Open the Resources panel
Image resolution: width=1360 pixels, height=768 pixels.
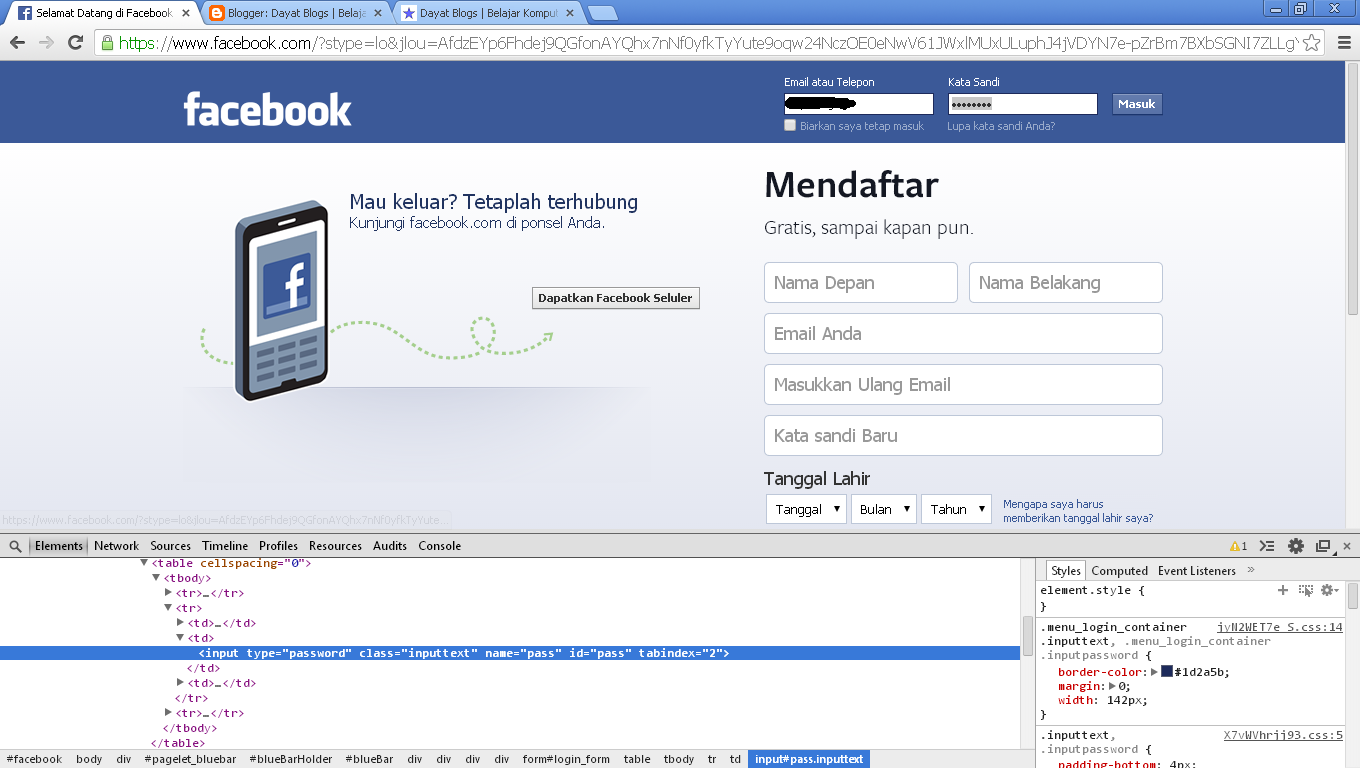click(336, 546)
